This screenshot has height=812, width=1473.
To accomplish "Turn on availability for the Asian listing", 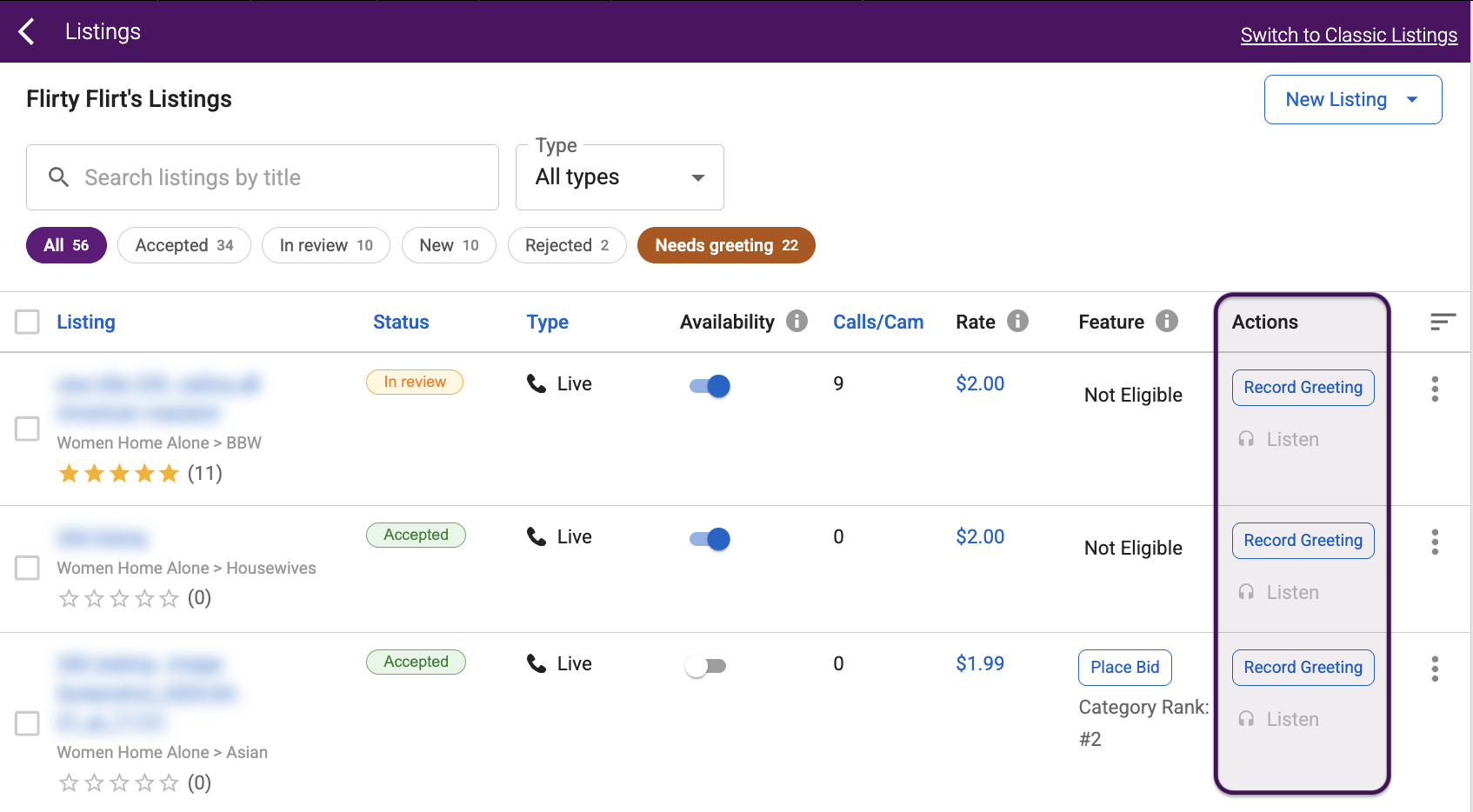I will 705,666.
